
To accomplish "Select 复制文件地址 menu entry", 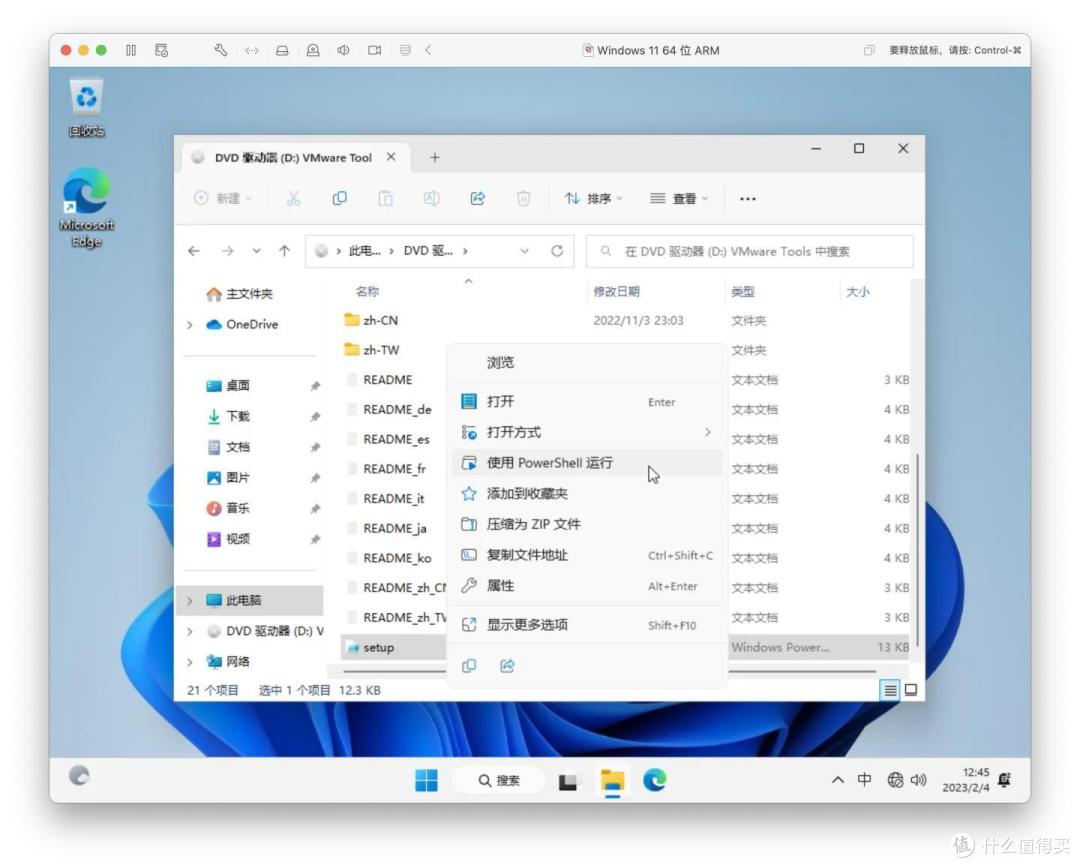I will 587,555.
